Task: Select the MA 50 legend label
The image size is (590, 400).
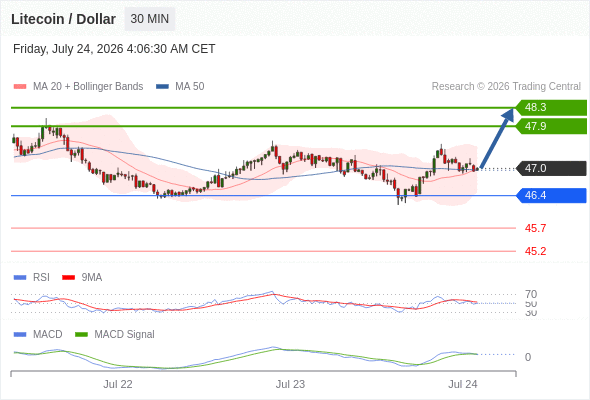Action: [x=190, y=87]
